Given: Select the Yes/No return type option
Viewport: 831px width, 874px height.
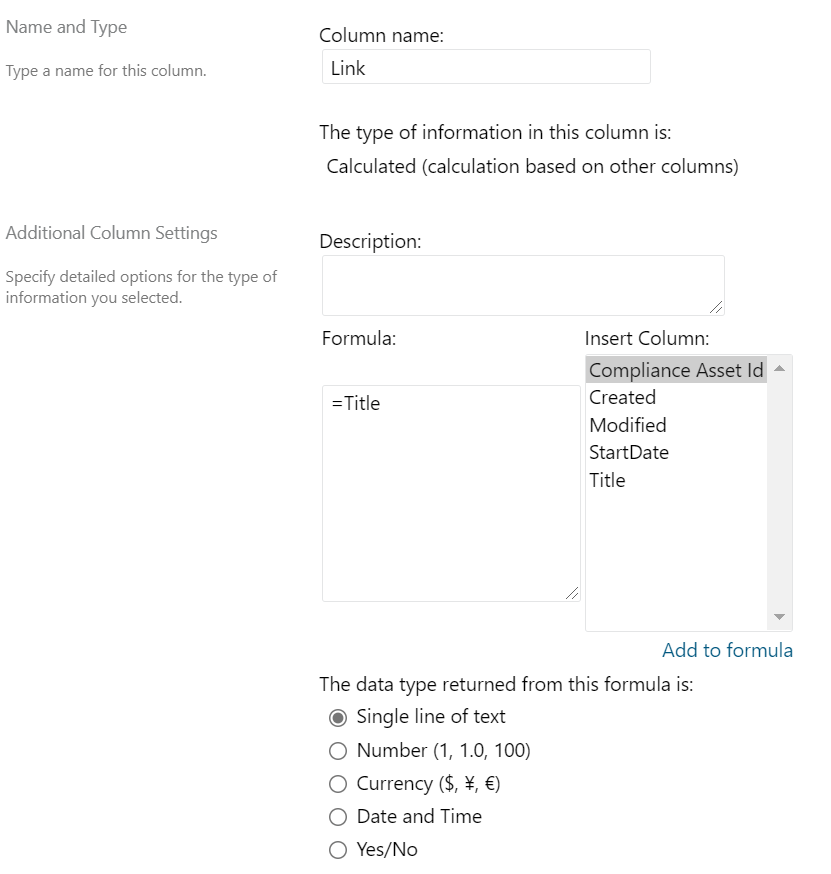Looking at the screenshot, I should click(338, 850).
